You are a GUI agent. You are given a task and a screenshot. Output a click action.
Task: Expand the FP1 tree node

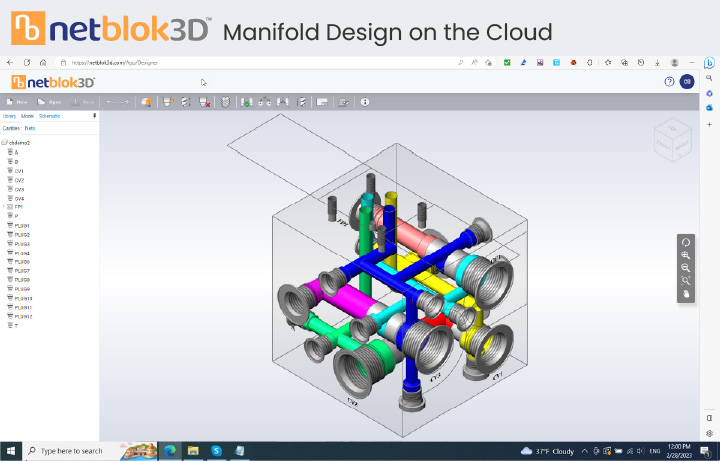(x=4, y=206)
